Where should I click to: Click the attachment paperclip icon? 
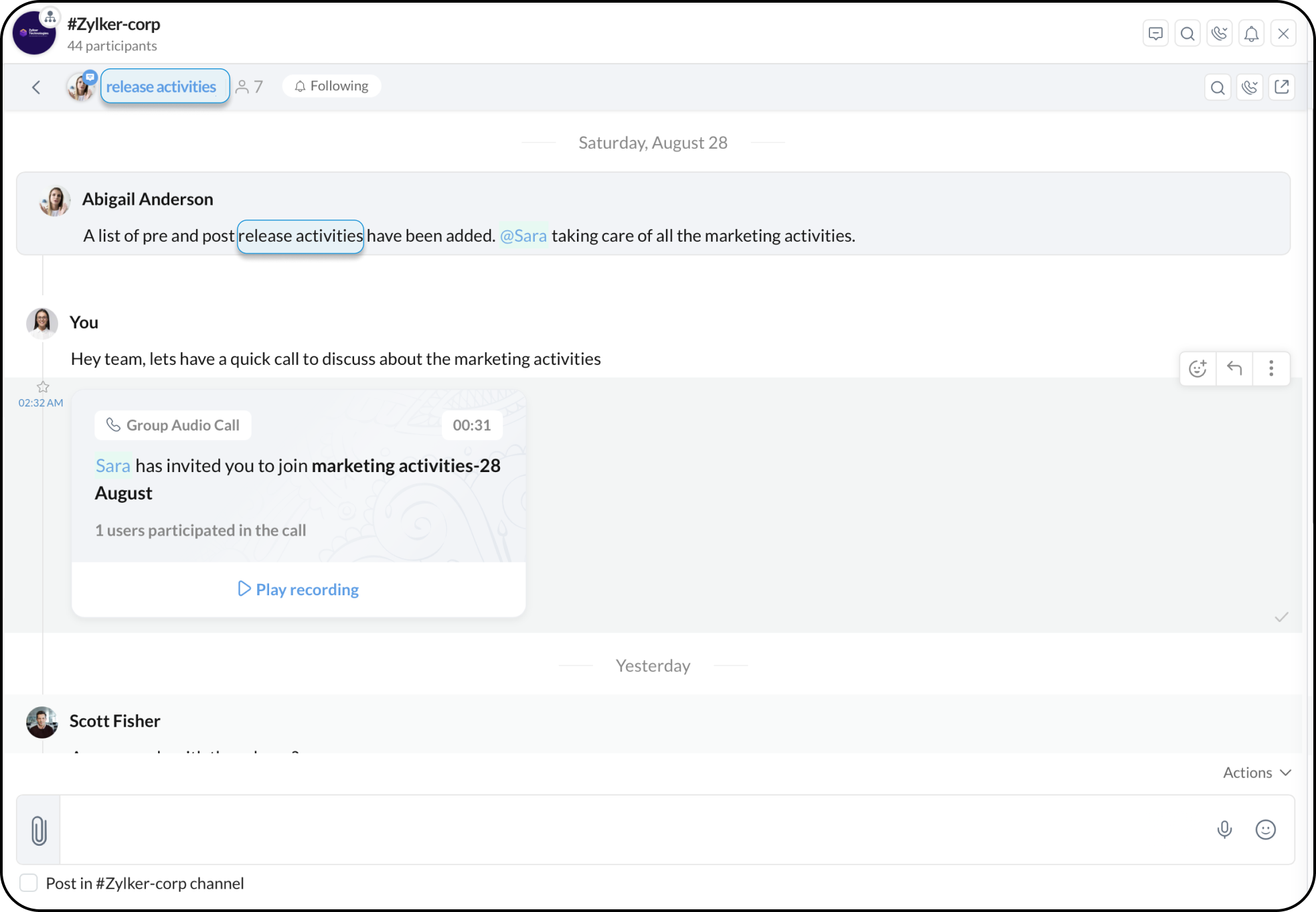point(39,830)
